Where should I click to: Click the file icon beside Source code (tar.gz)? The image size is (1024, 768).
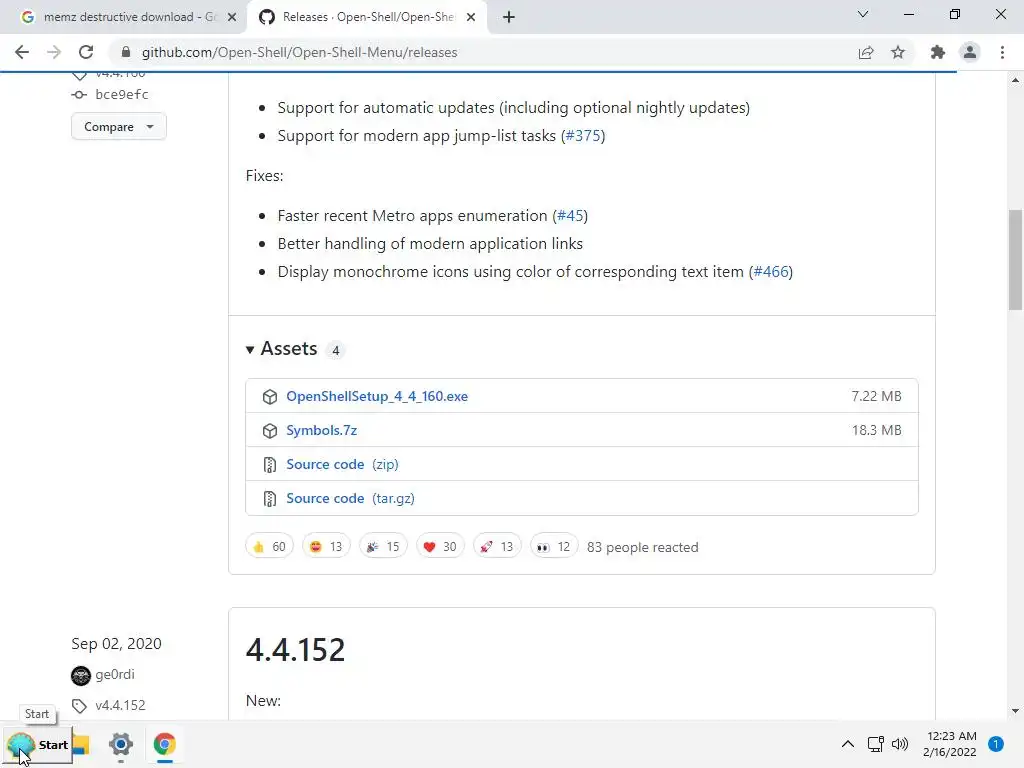tap(270, 498)
